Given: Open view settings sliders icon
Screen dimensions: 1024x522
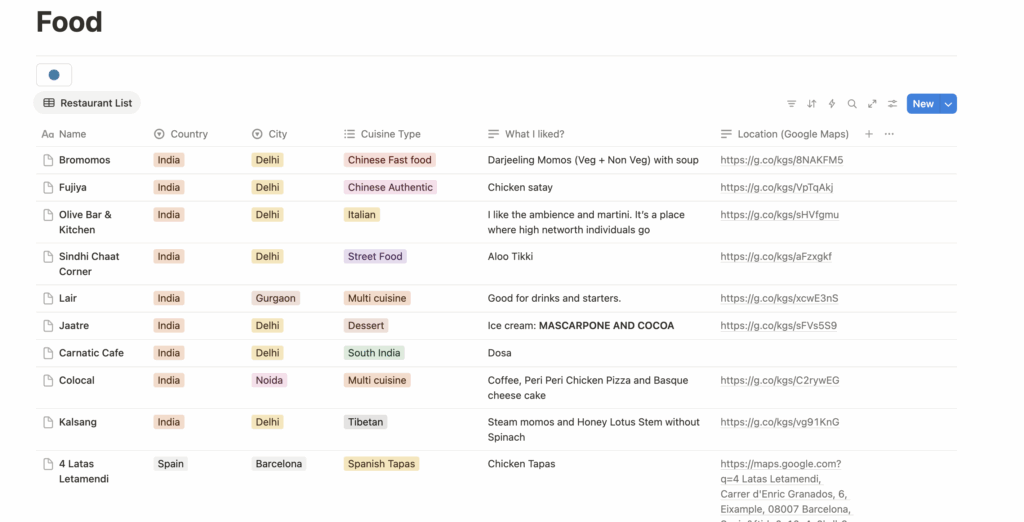Looking at the screenshot, I should [x=892, y=104].
